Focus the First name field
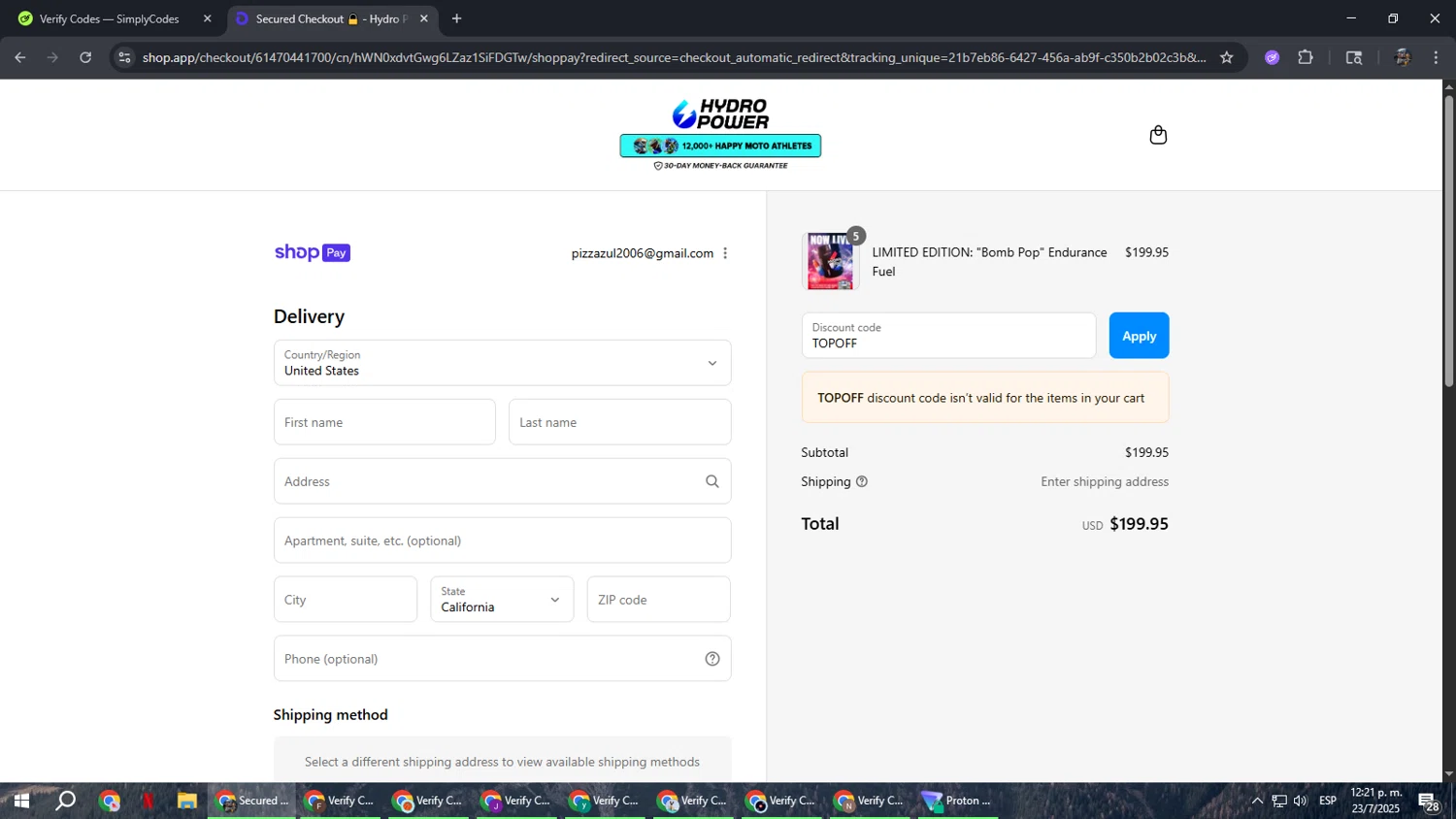 click(x=384, y=422)
